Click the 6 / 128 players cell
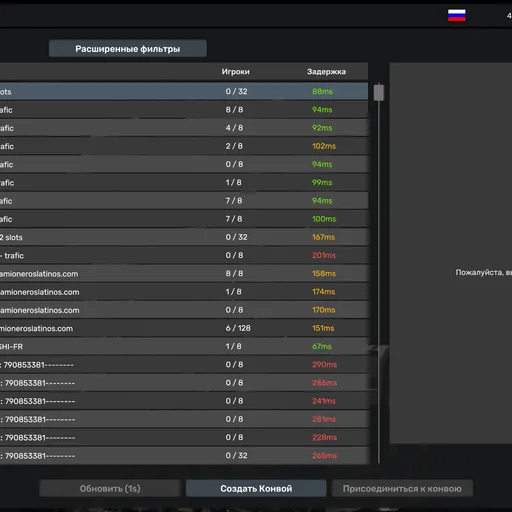Screen dimensions: 512x512 tap(238, 328)
